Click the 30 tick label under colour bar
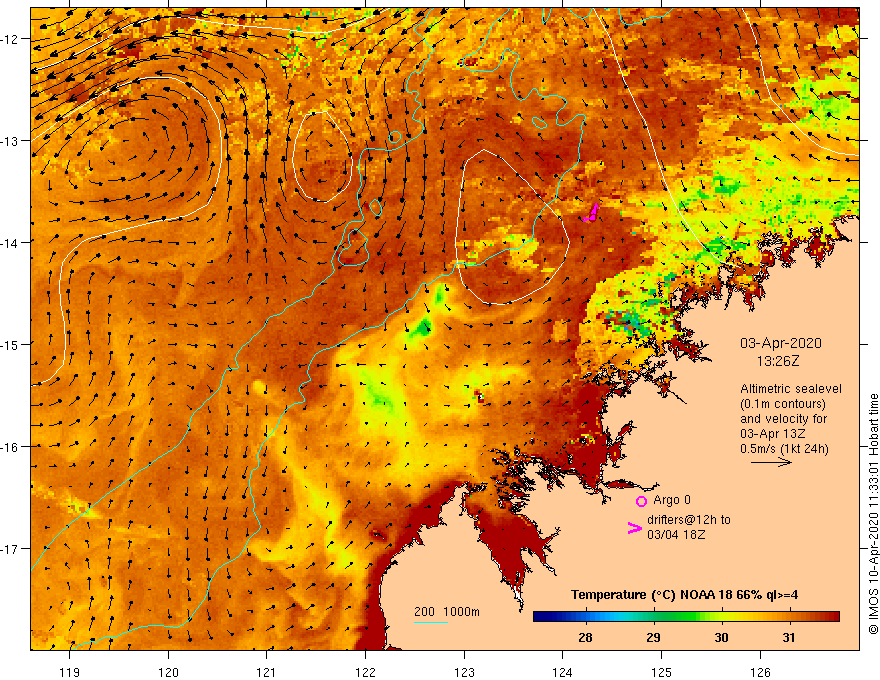The height and width of the screenshot is (680, 880). point(721,638)
